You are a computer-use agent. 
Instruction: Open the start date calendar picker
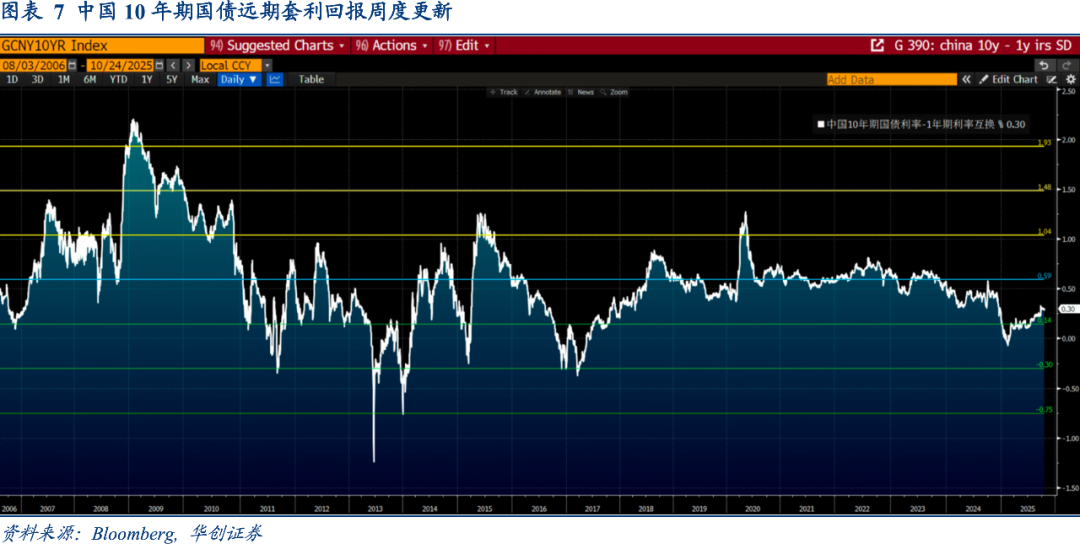coord(72,65)
